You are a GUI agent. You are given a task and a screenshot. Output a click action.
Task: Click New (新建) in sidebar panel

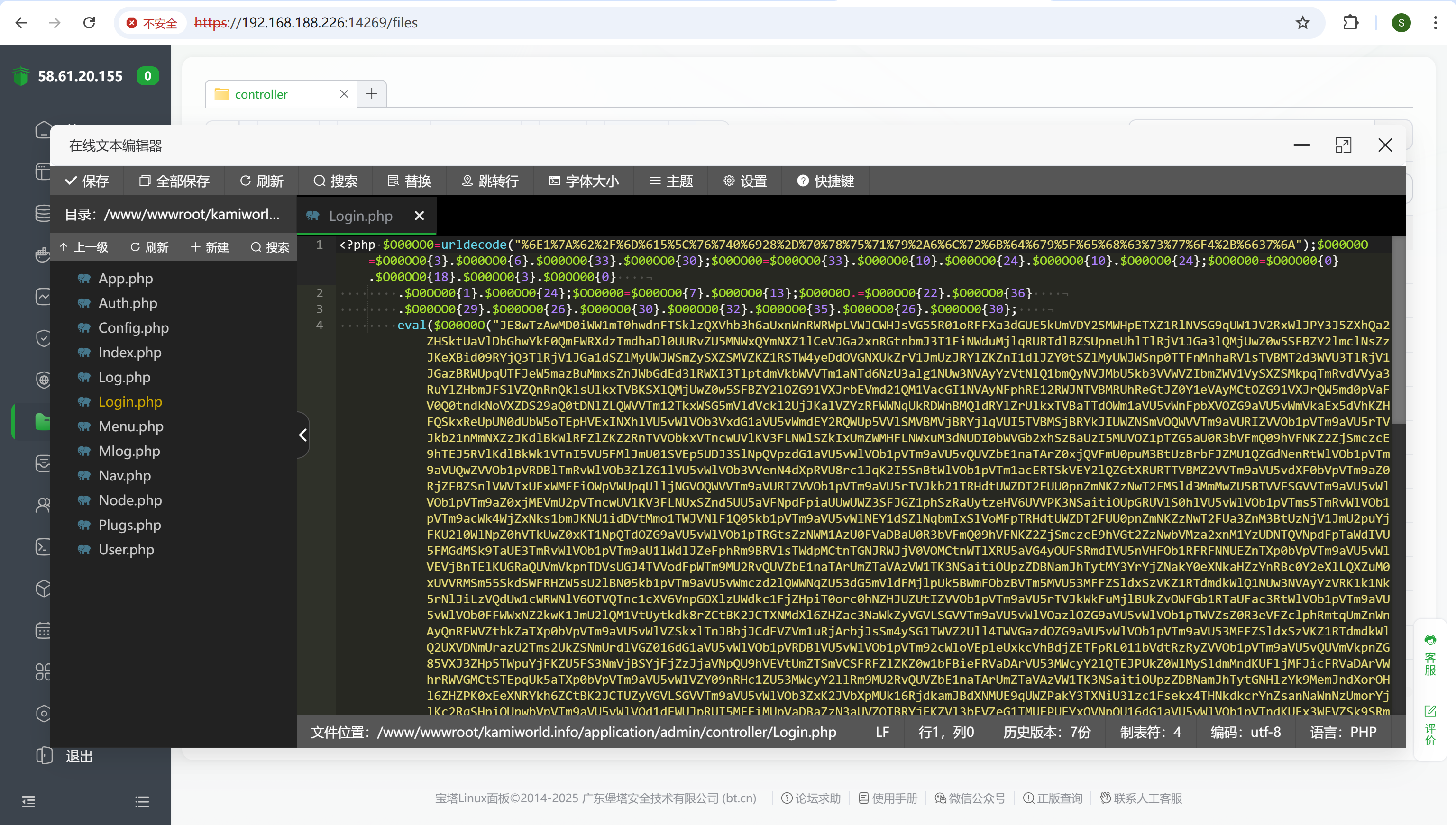(210, 247)
